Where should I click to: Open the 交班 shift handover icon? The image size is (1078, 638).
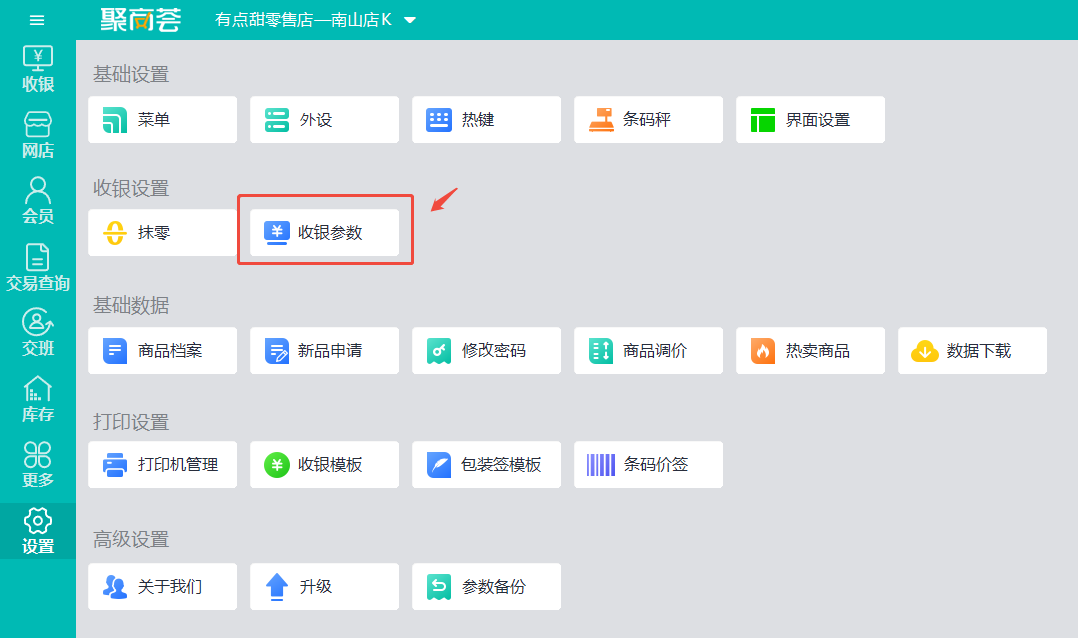pos(38,333)
